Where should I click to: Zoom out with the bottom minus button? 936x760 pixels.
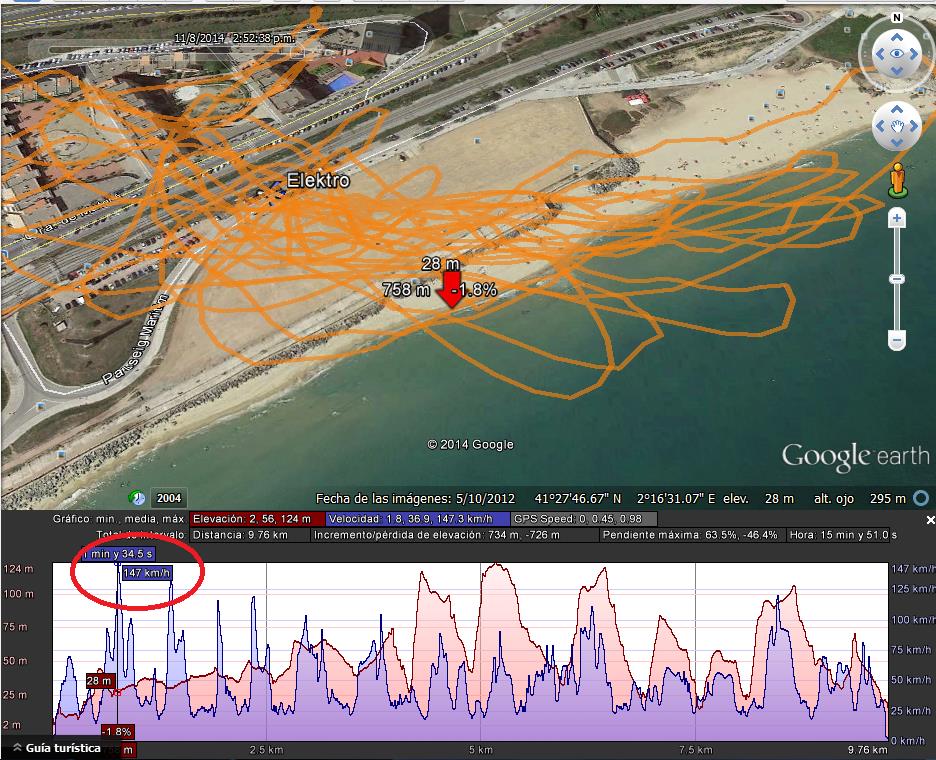point(897,341)
